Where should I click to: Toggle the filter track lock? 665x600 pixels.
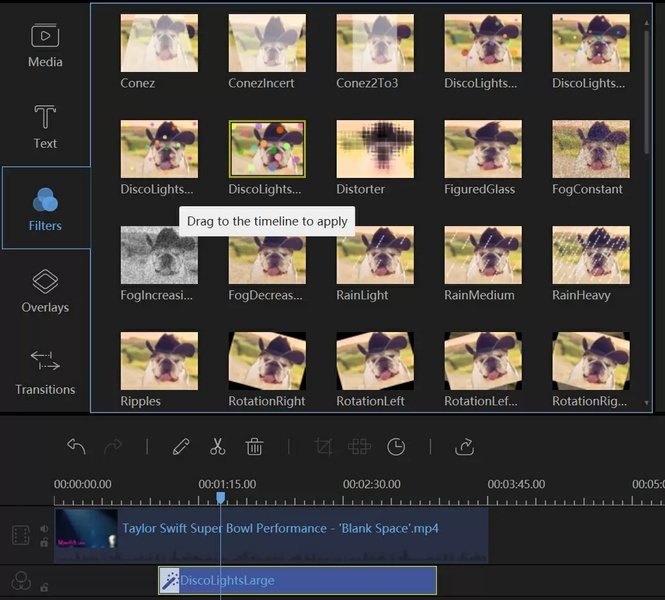point(44,587)
